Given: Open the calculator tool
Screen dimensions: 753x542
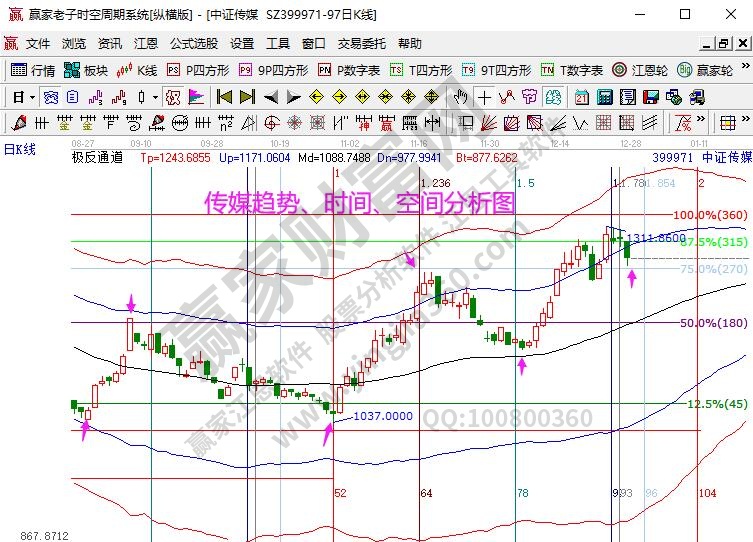Looking at the screenshot, I should (604, 97).
